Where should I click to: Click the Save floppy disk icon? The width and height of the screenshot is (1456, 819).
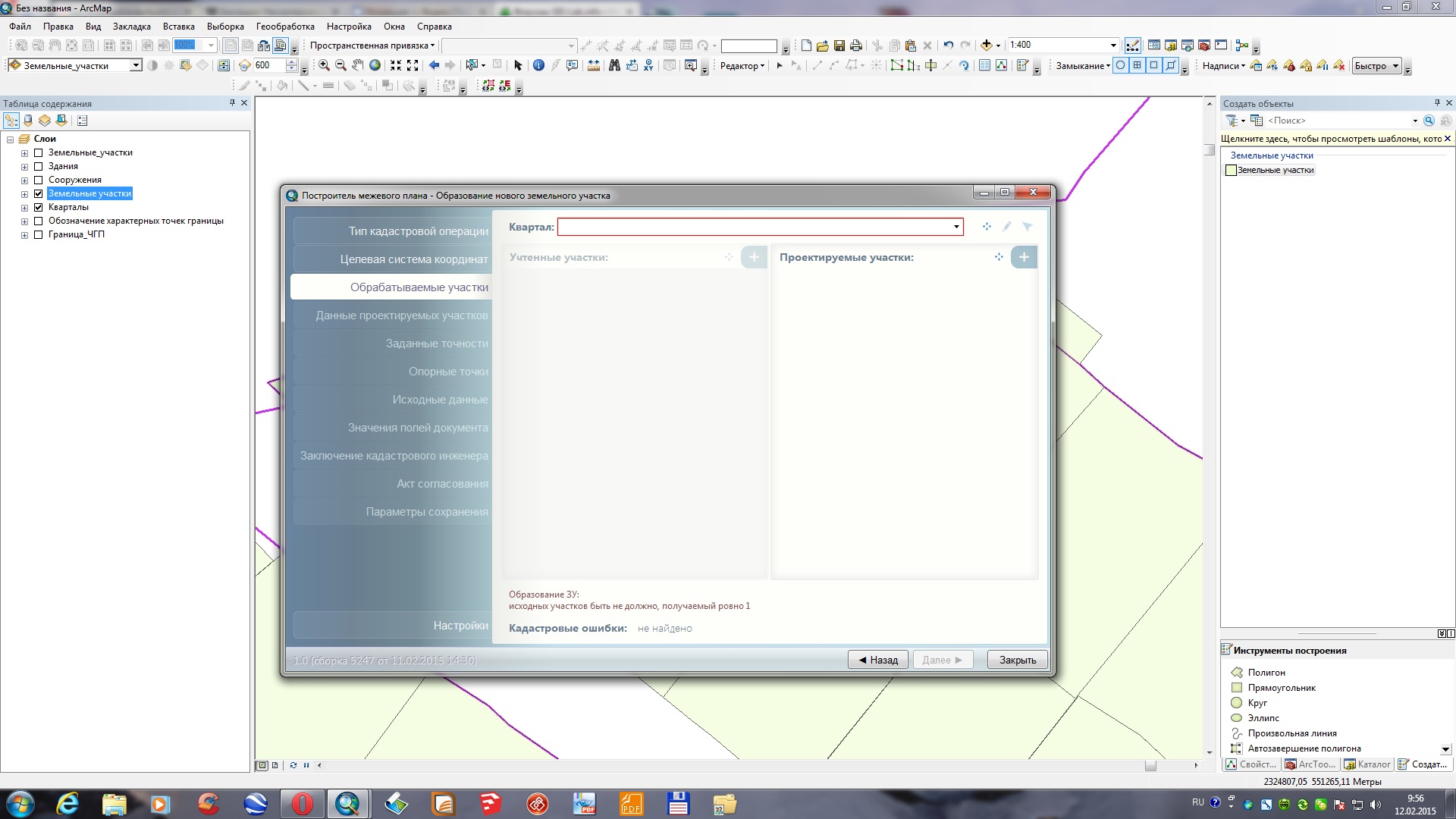(839, 45)
